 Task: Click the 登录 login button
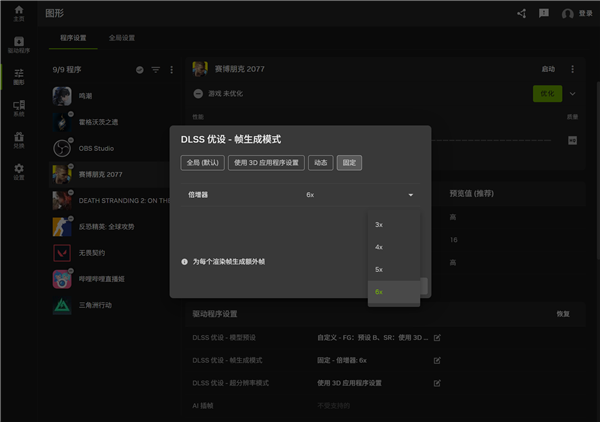point(577,14)
